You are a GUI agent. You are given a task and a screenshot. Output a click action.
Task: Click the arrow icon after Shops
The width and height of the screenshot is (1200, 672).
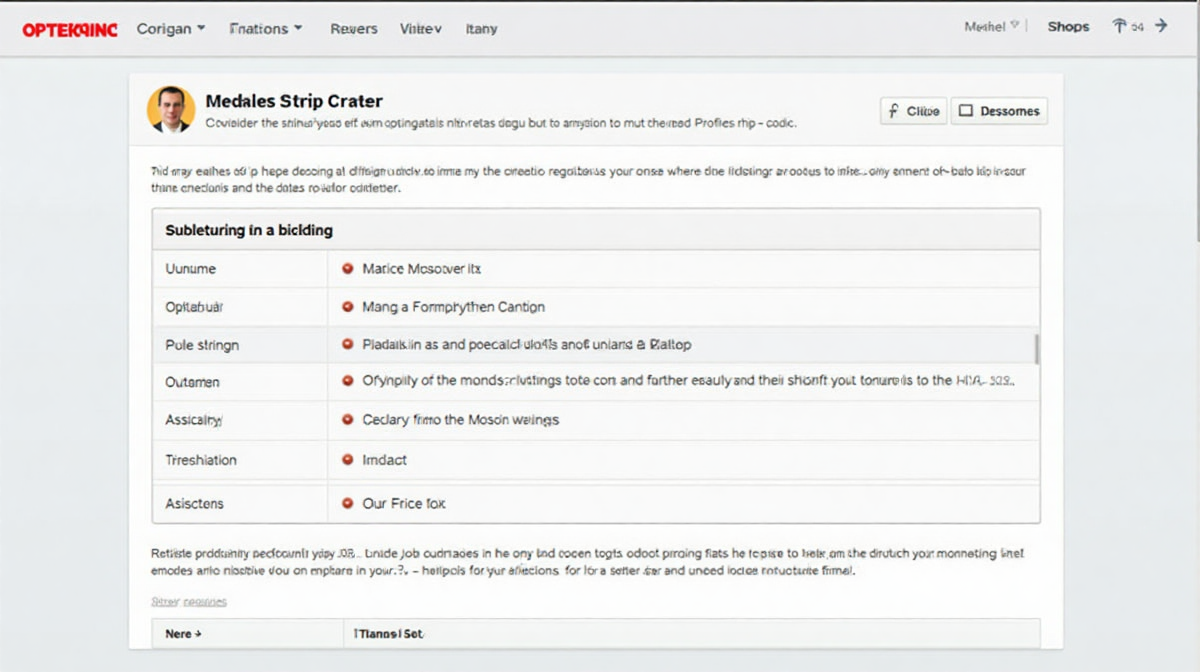point(1161,27)
